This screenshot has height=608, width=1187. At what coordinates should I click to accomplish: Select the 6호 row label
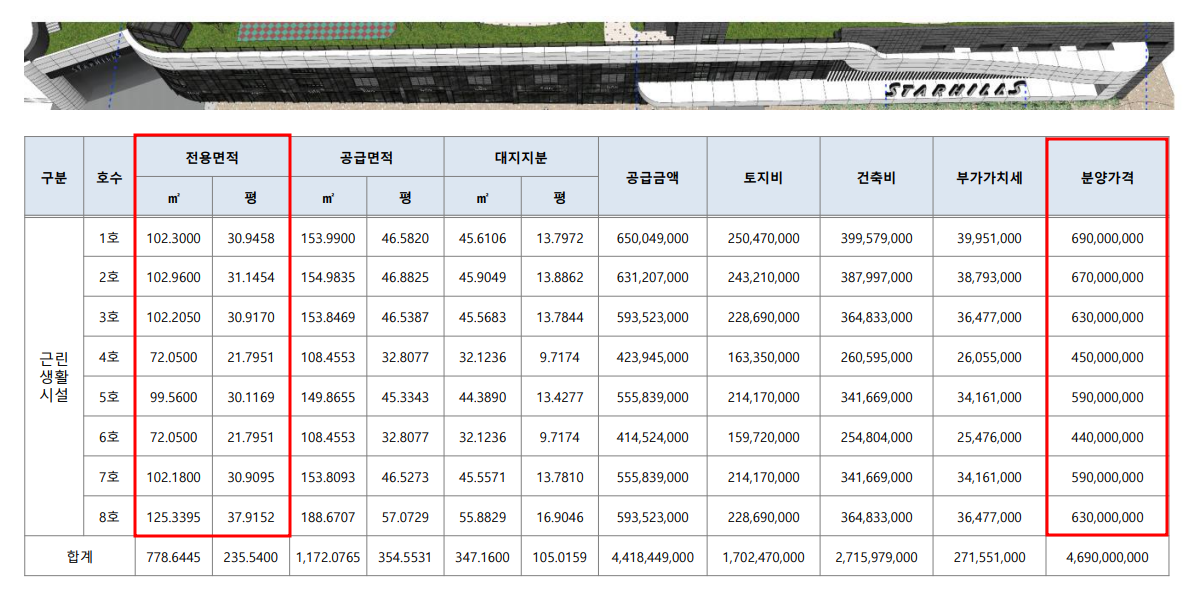coord(109,437)
